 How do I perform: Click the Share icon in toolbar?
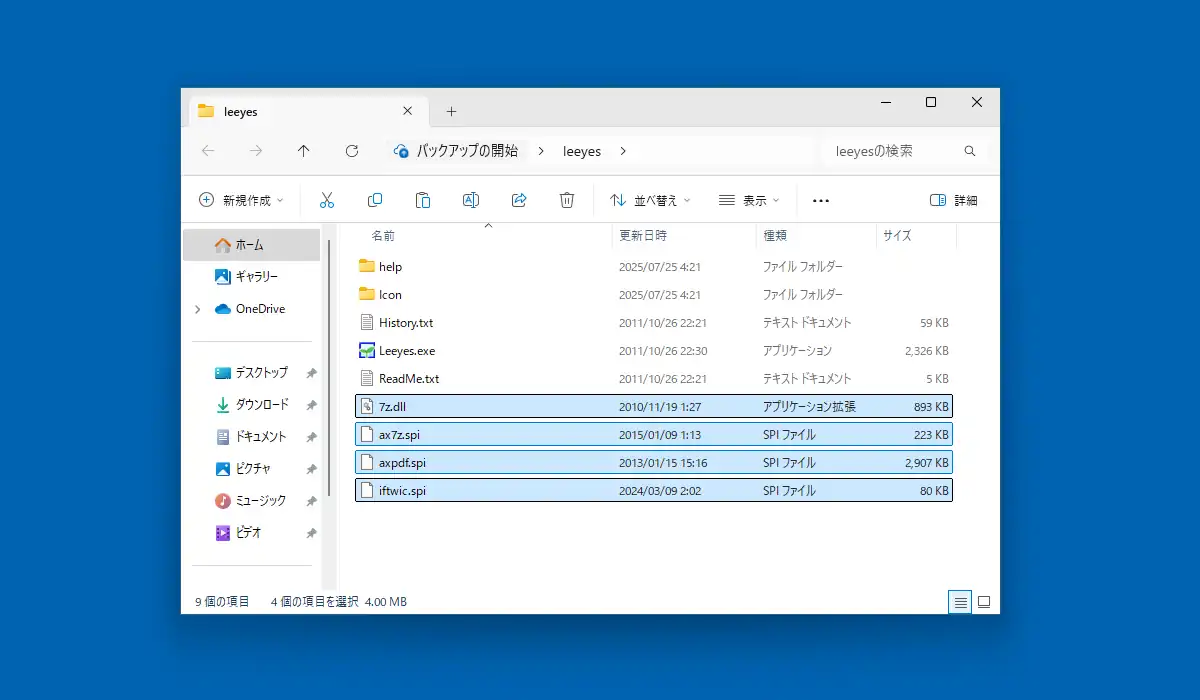tap(519, 200)
